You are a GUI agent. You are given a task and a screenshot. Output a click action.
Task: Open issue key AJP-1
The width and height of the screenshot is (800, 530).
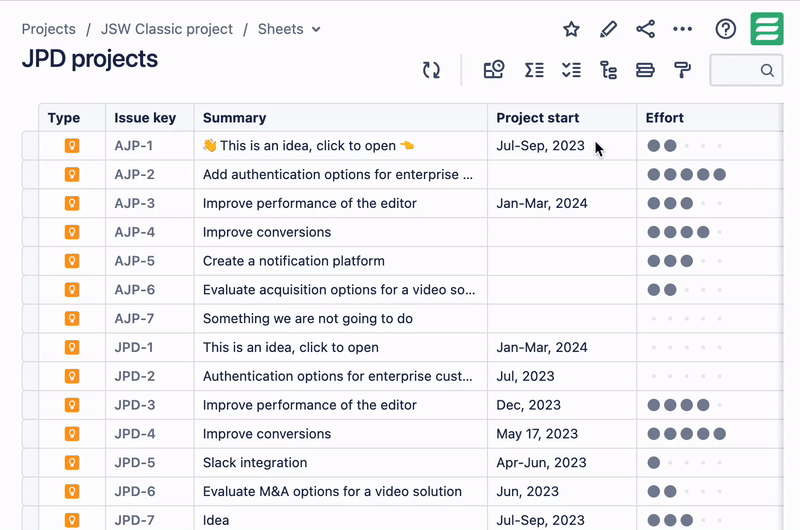(x=134, y=146)
